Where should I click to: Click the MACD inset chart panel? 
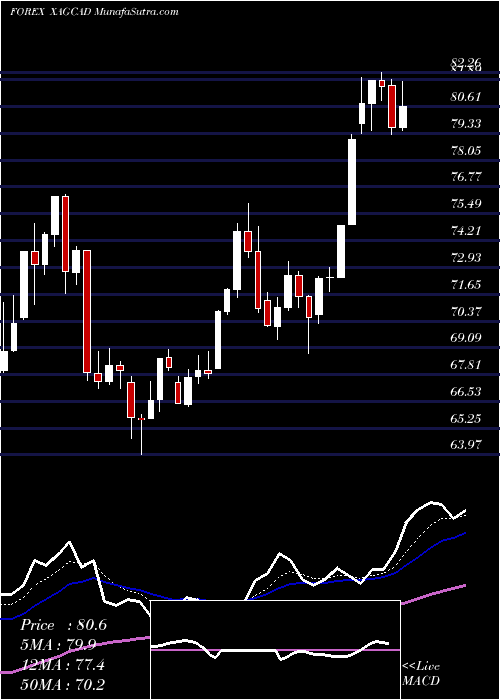click(275, 650)
